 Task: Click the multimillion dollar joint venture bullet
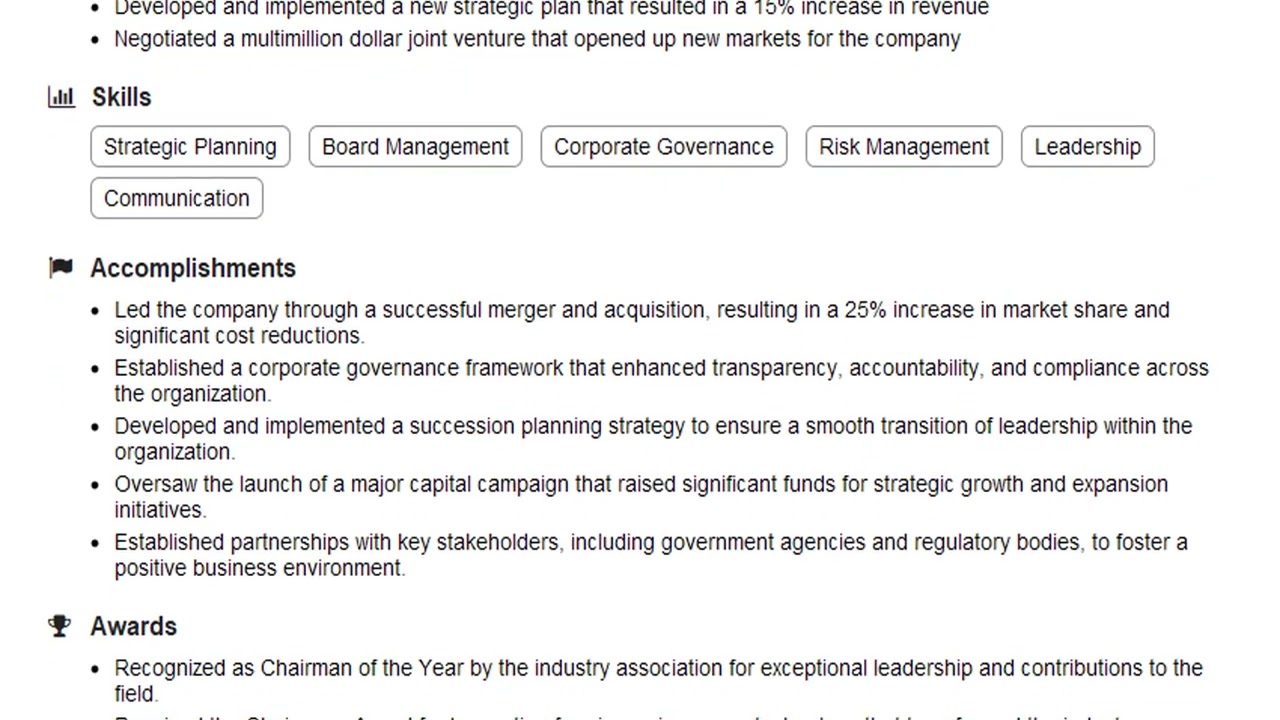click(537, 39)
